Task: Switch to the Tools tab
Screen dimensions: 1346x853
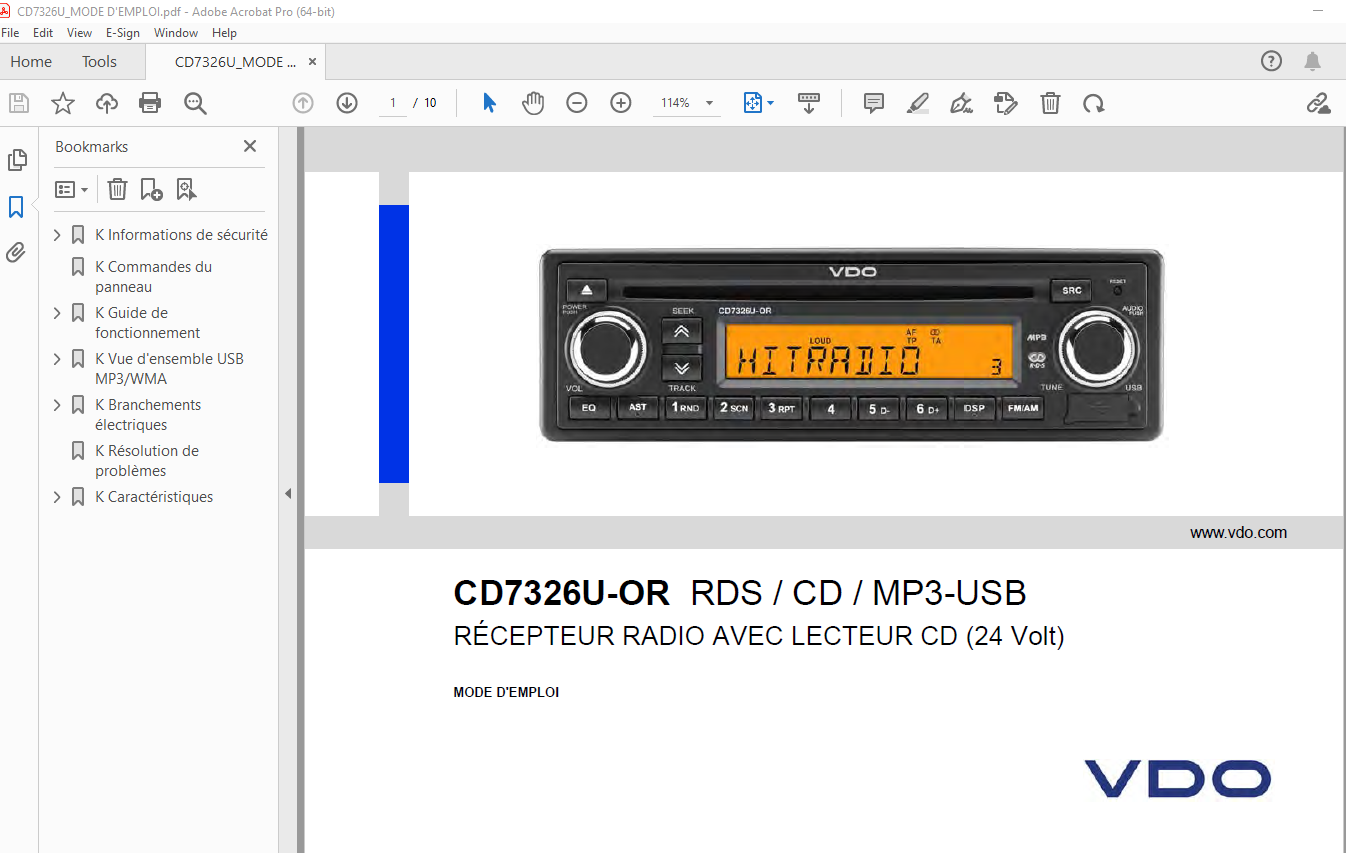Action: (99, 61)
